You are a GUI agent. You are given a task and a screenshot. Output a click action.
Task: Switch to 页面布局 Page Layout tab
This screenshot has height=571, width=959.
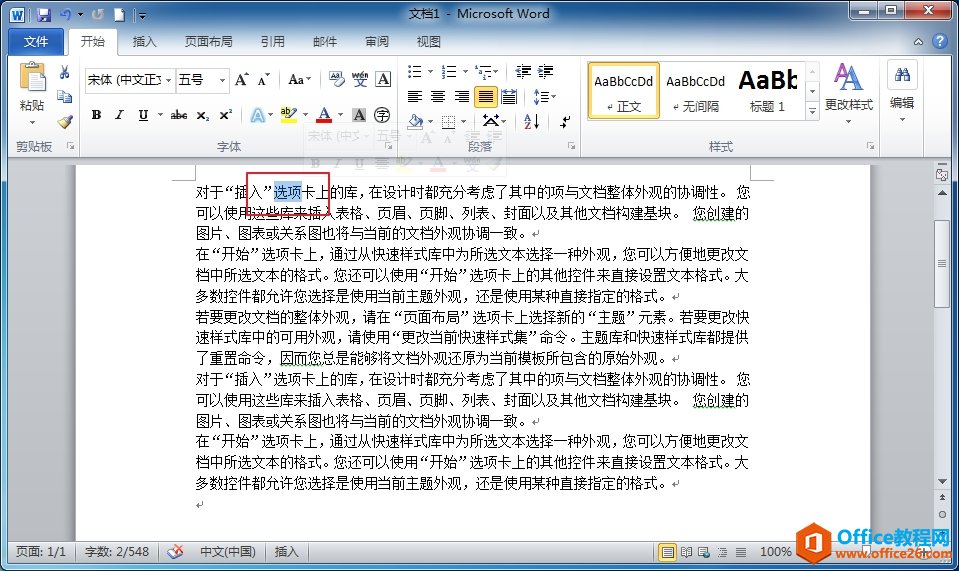(x=209, y=42)
